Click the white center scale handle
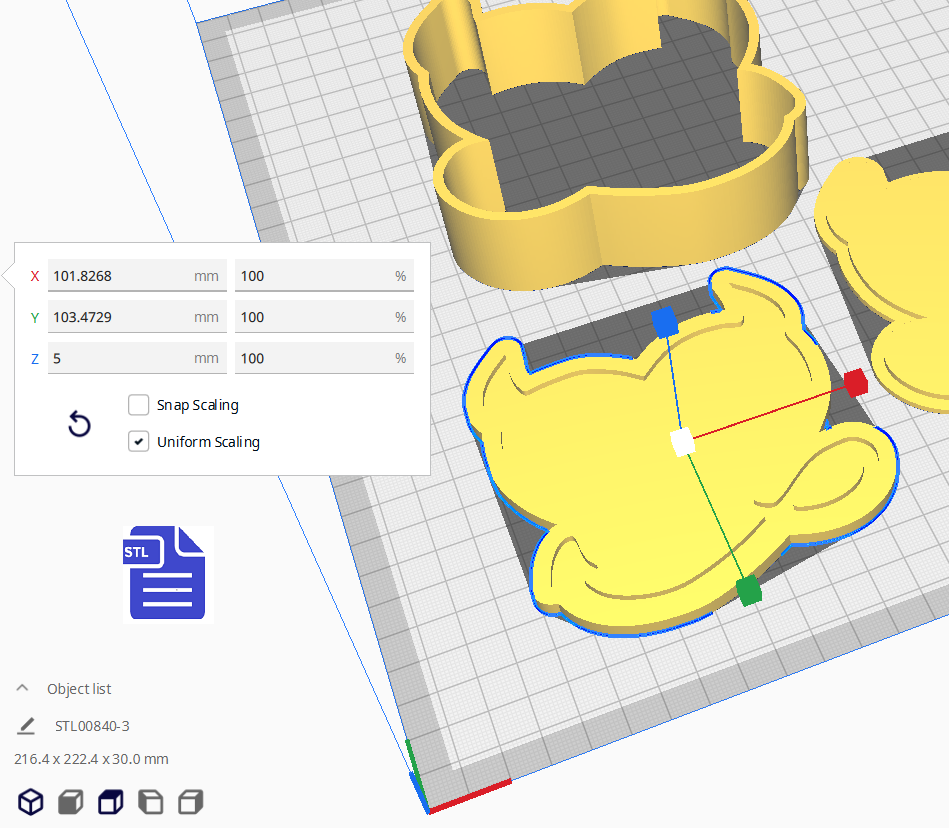 [x=683, y=442]
